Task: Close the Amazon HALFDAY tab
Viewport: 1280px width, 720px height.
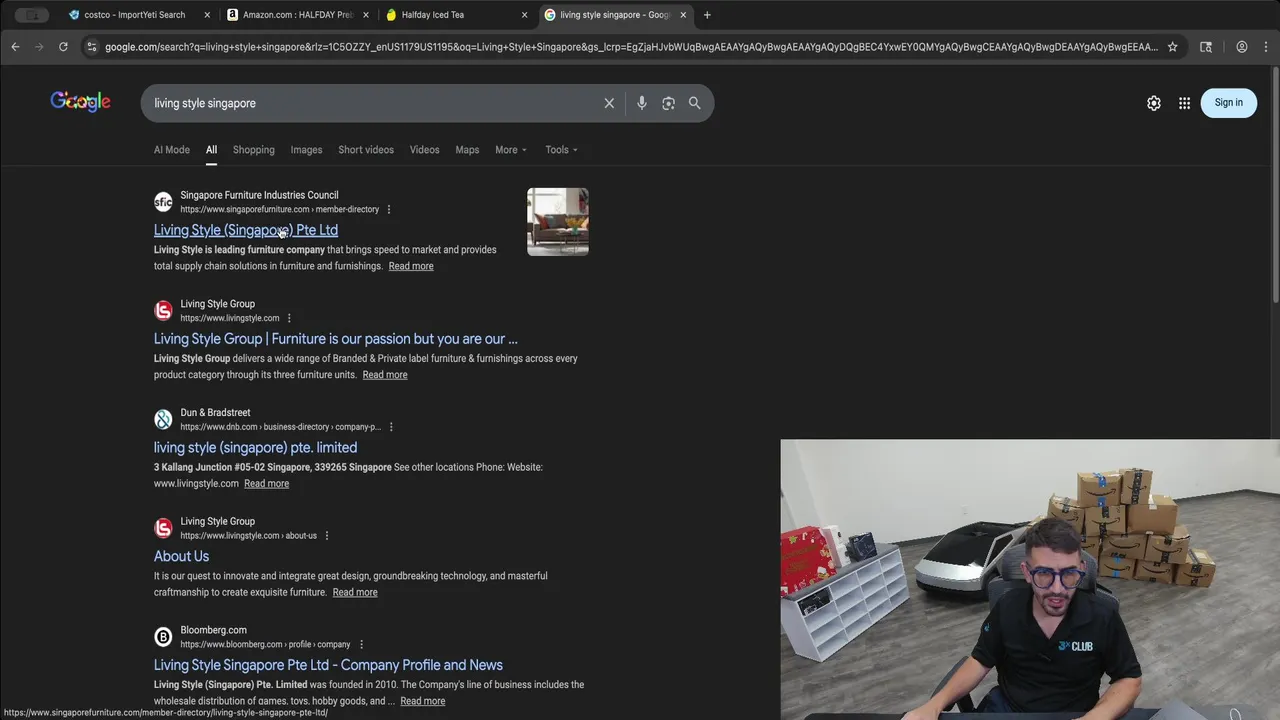Action: coord(366,15)
